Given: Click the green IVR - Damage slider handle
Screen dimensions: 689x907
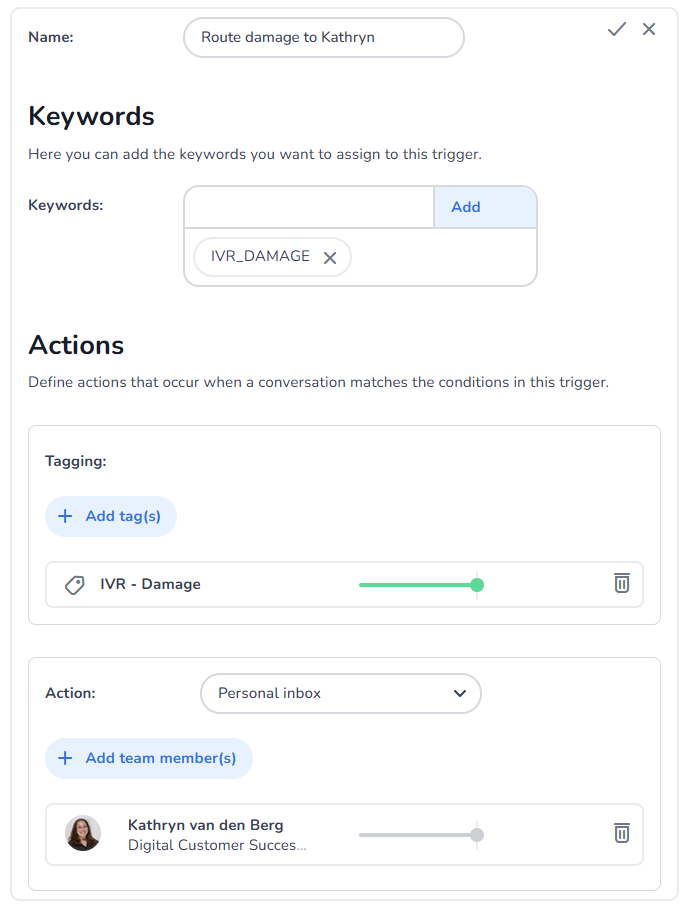Looking at the screenshot, I should (x=477, y=585).
